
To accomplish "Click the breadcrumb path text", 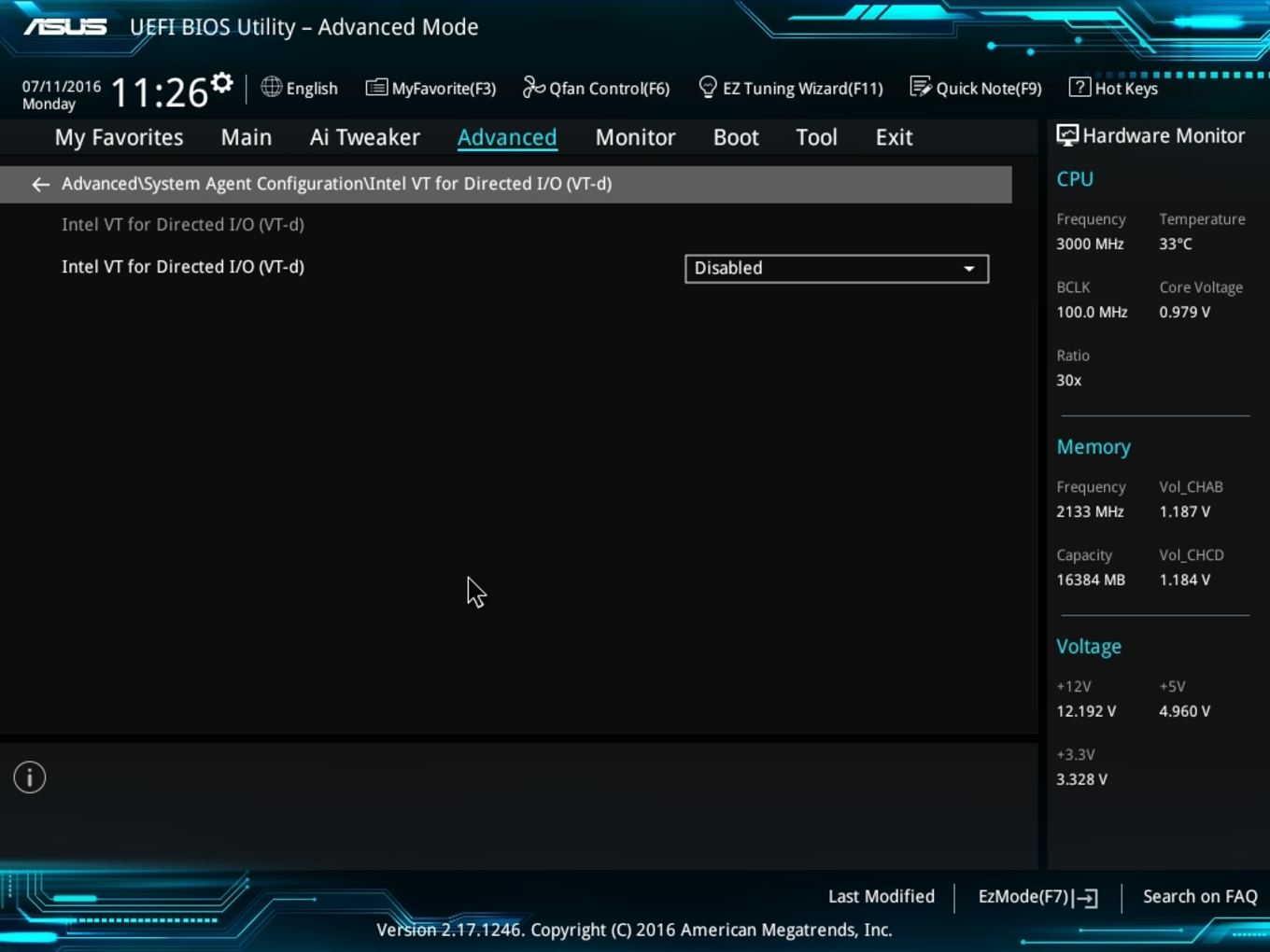I will point(336,184).
